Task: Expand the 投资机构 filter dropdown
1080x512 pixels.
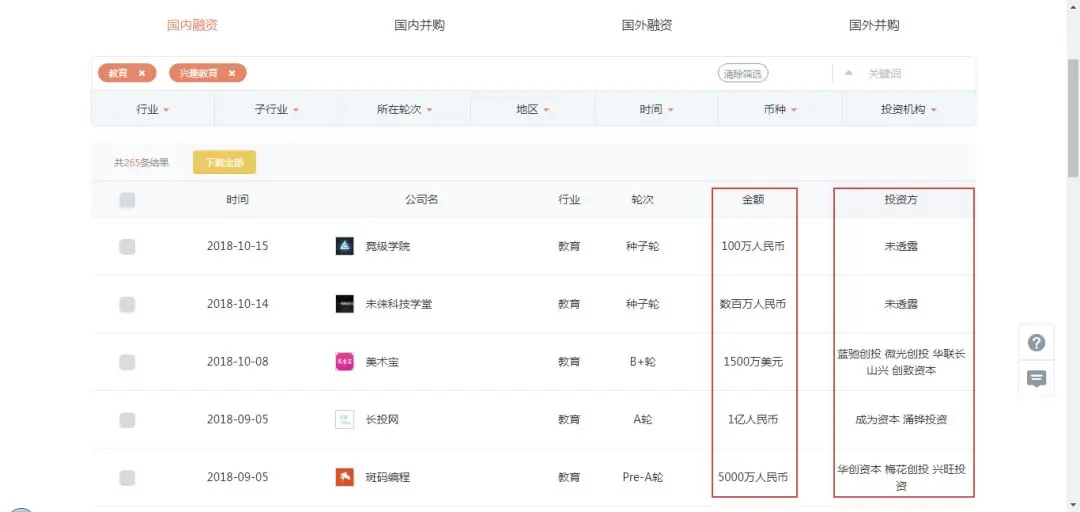Action: (908, 109)
